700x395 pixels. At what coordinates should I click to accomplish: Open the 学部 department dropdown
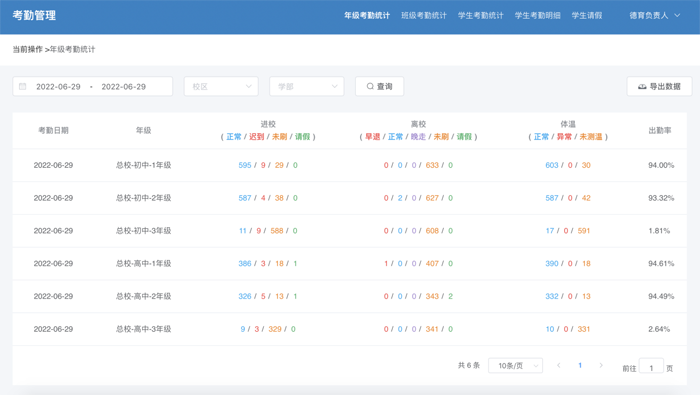[307, 87]
